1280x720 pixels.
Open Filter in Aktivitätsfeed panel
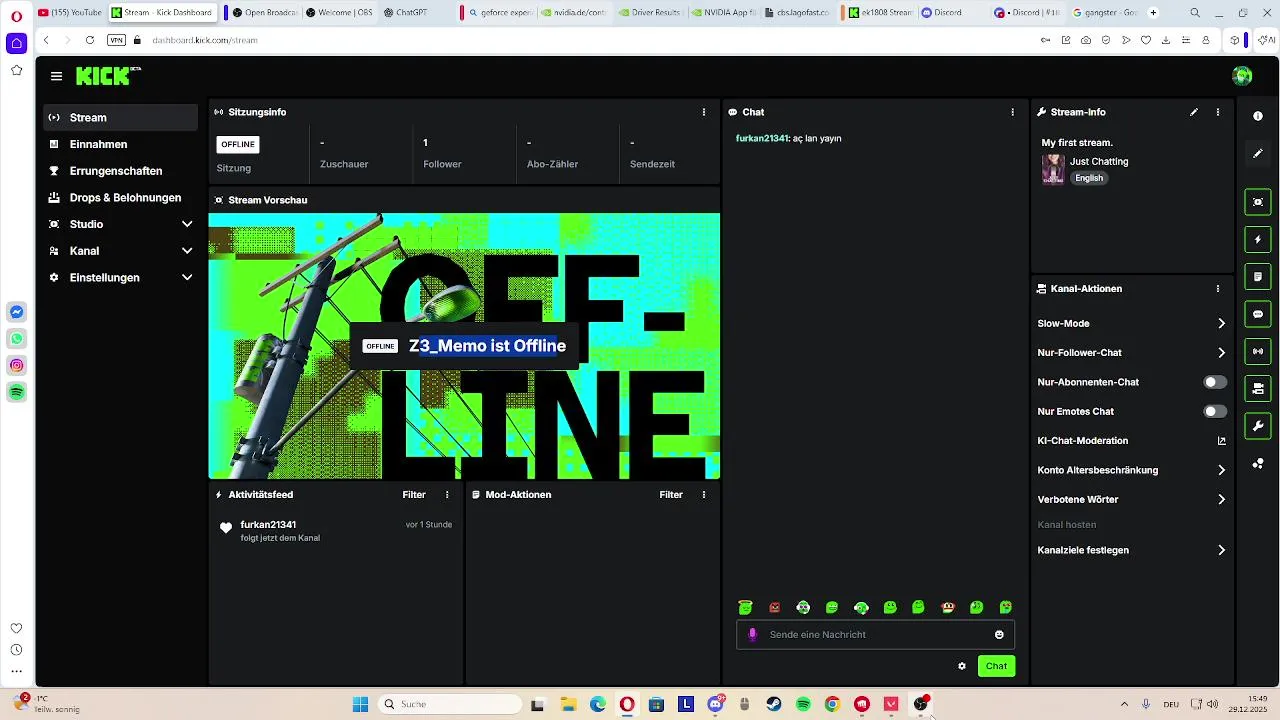point(414,494)
